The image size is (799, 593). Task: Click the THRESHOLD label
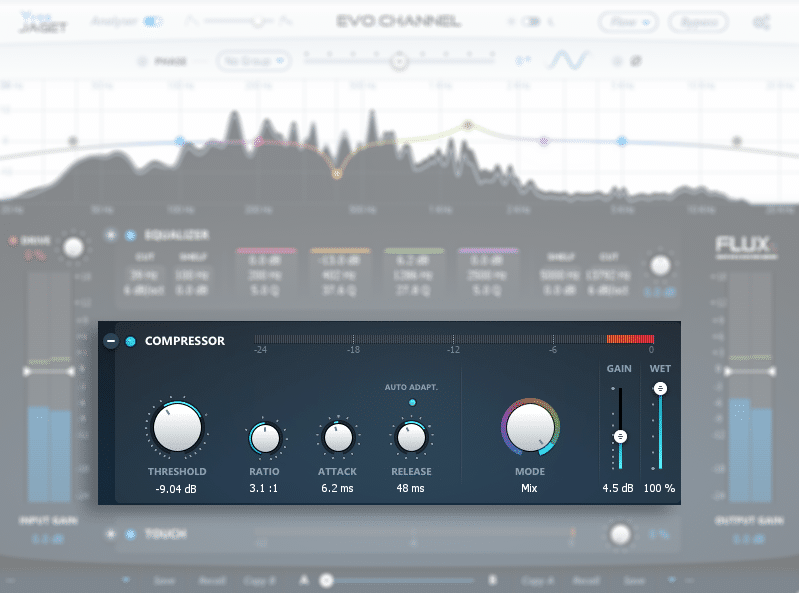[177, 472]
